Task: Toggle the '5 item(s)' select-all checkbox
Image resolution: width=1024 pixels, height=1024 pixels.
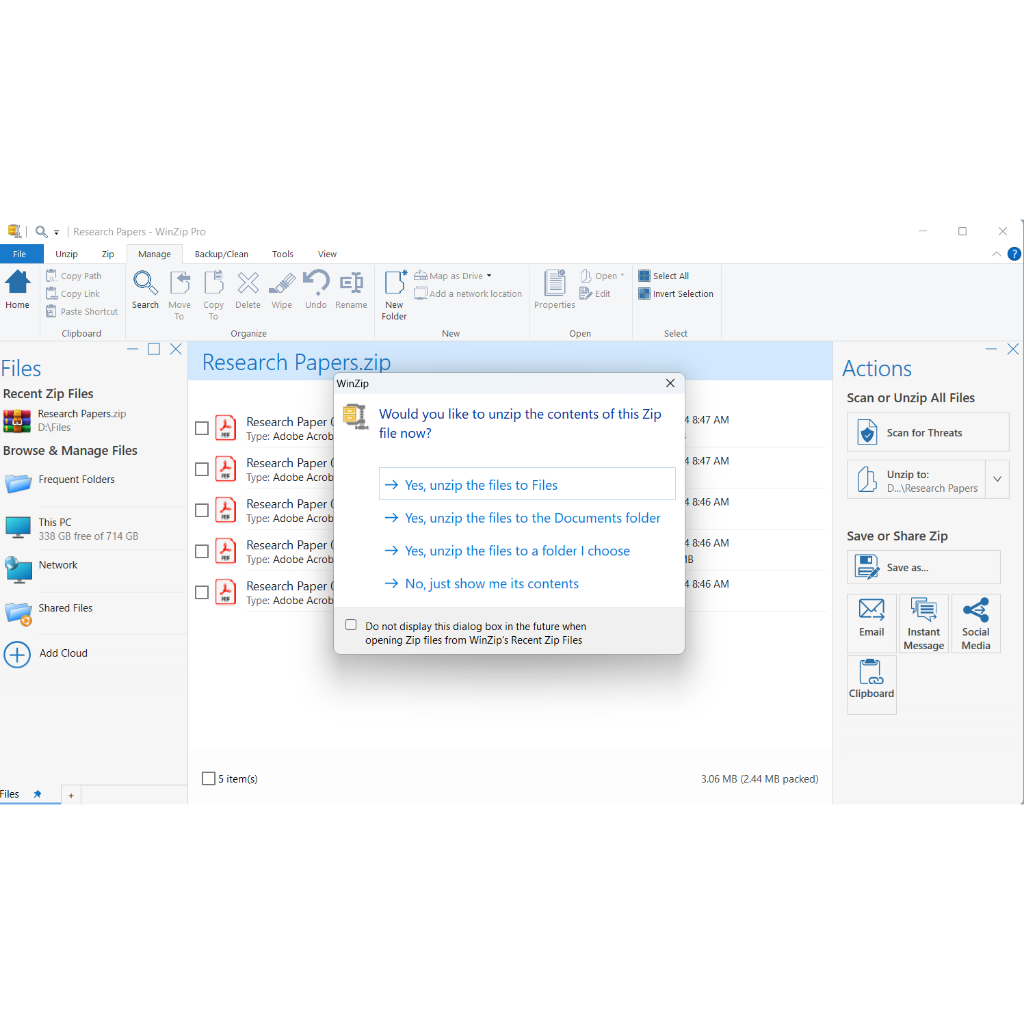Action: 209,779
